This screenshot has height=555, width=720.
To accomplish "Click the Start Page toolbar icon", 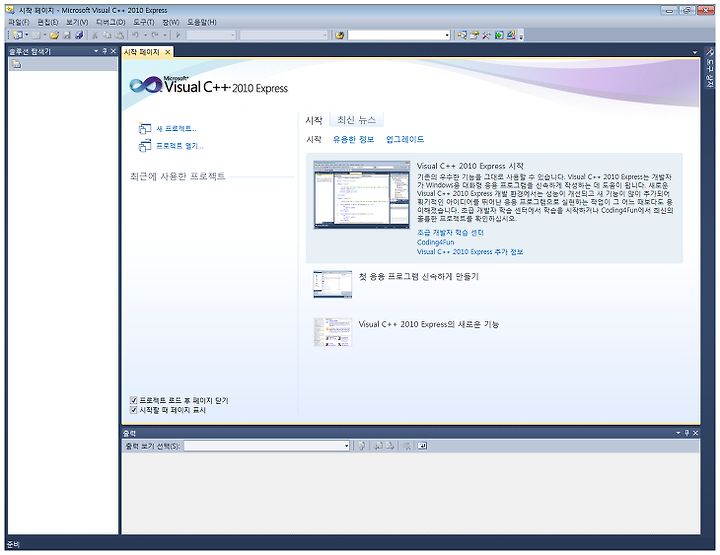I will (x=499, y=35).
